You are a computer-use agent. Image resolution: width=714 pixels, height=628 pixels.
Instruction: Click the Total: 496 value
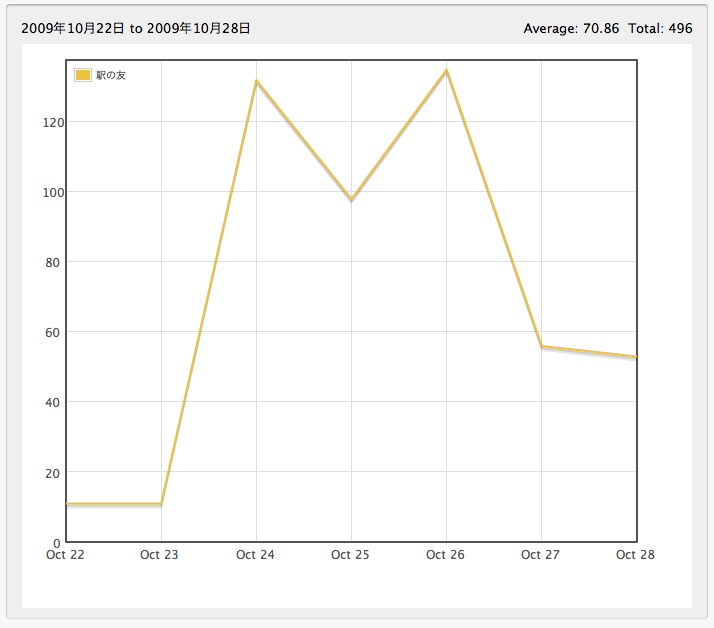pyautogui.click(x=660, y=28)
